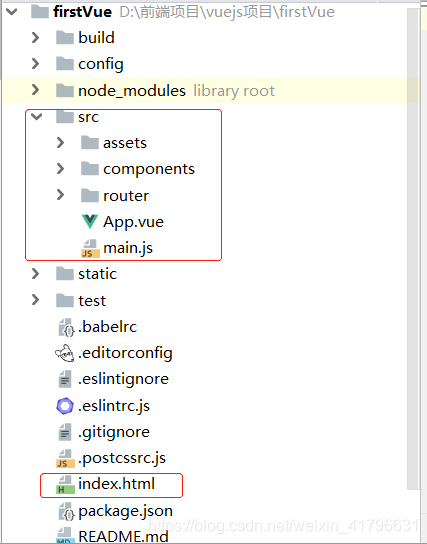Select the assets folder name
Screen dimensions: 427x544
(x=125, y=143)
